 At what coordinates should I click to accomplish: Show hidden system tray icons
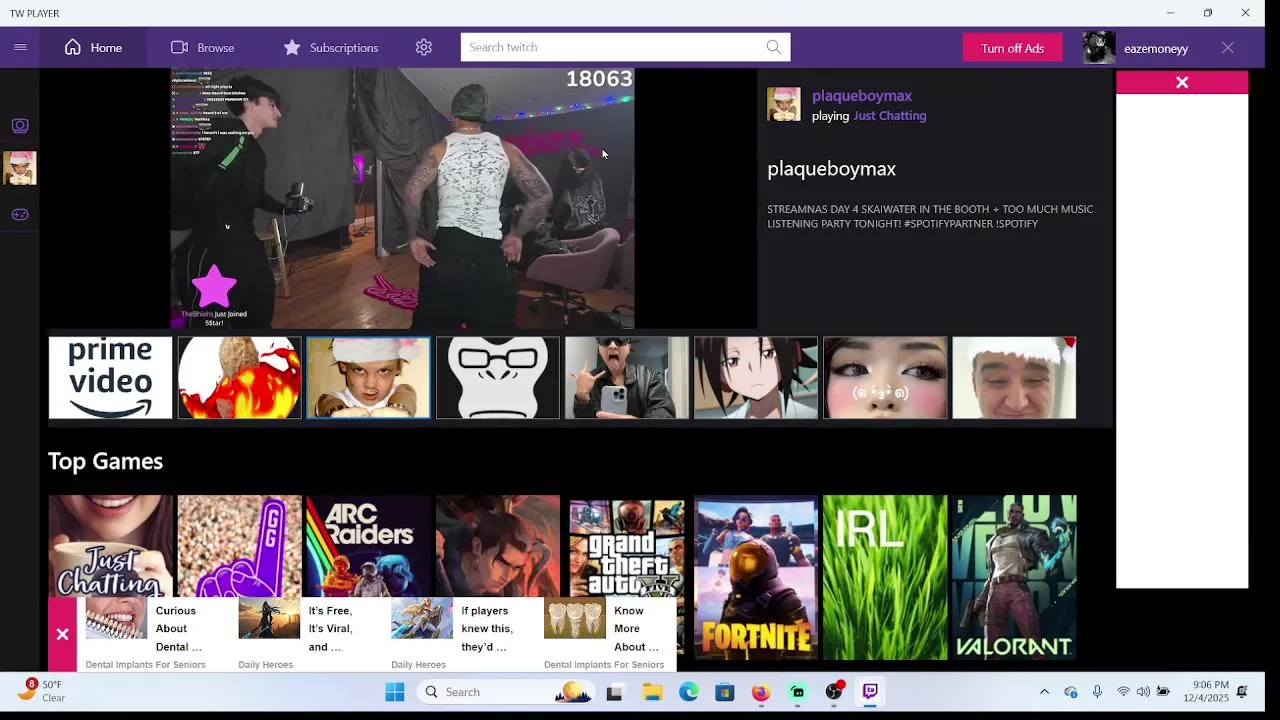click(1044, 692)
